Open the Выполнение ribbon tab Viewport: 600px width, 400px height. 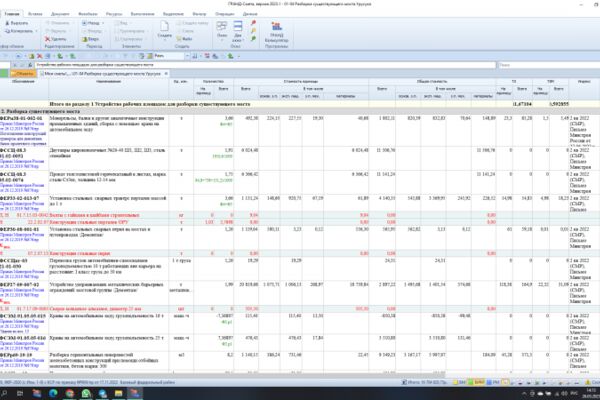tap(142, 14)
